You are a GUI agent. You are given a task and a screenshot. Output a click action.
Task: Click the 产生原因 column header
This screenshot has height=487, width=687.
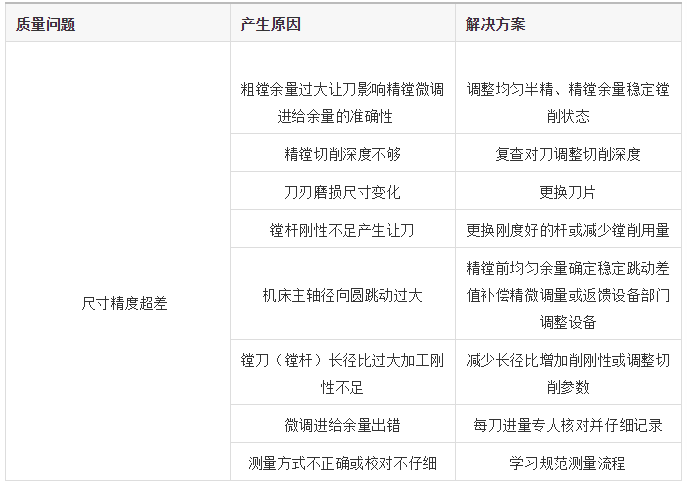271,24
